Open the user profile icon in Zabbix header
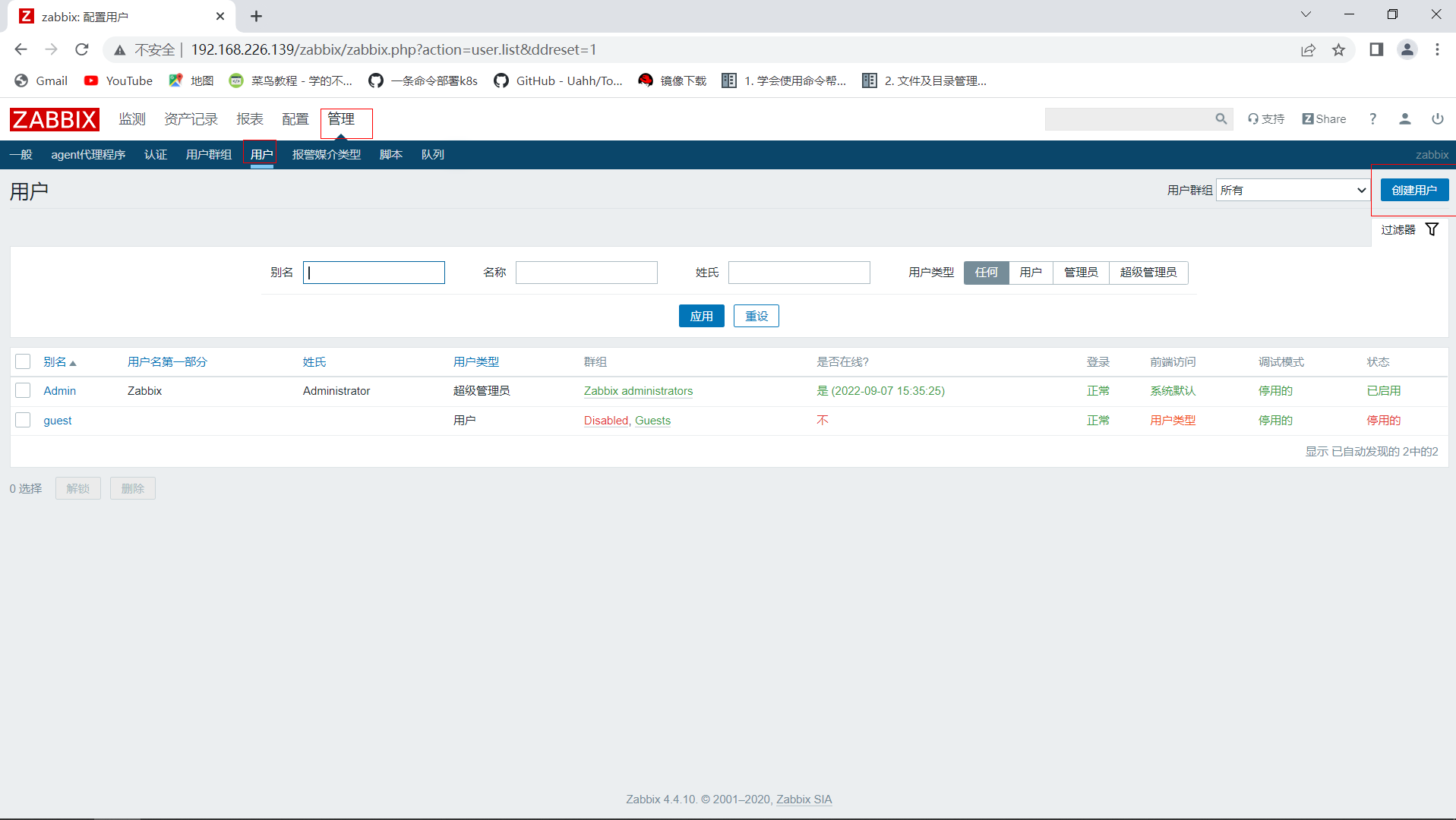1456x820 pixels. 1405,119
